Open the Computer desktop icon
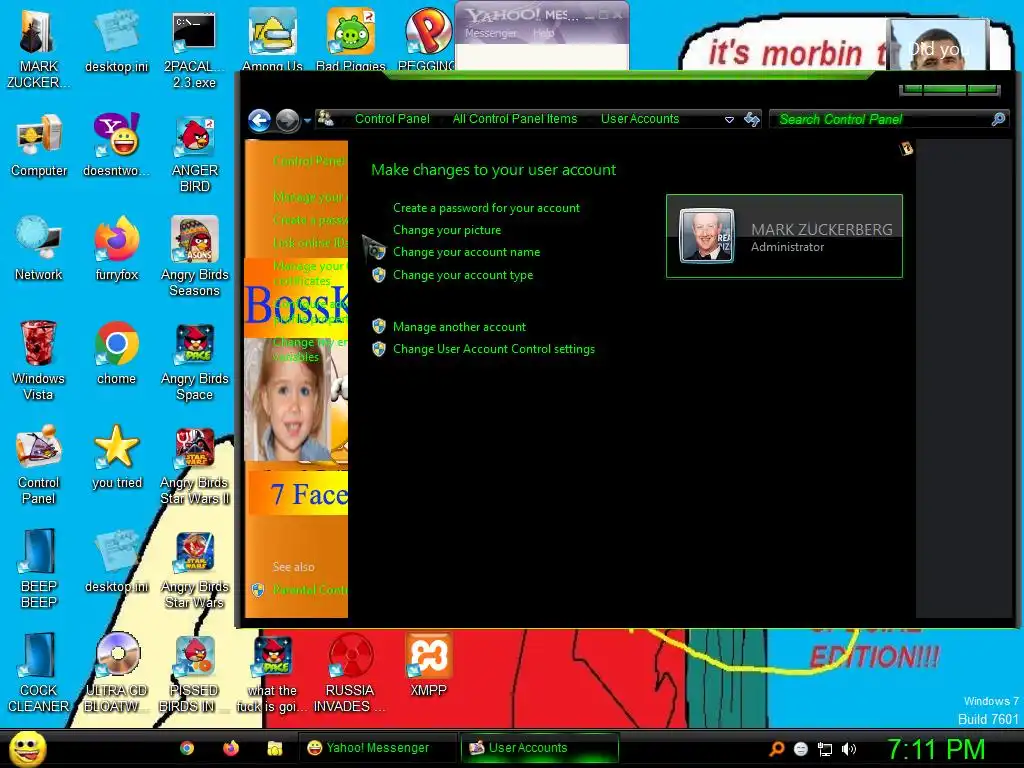The image size is (1024, 768). 39,145
